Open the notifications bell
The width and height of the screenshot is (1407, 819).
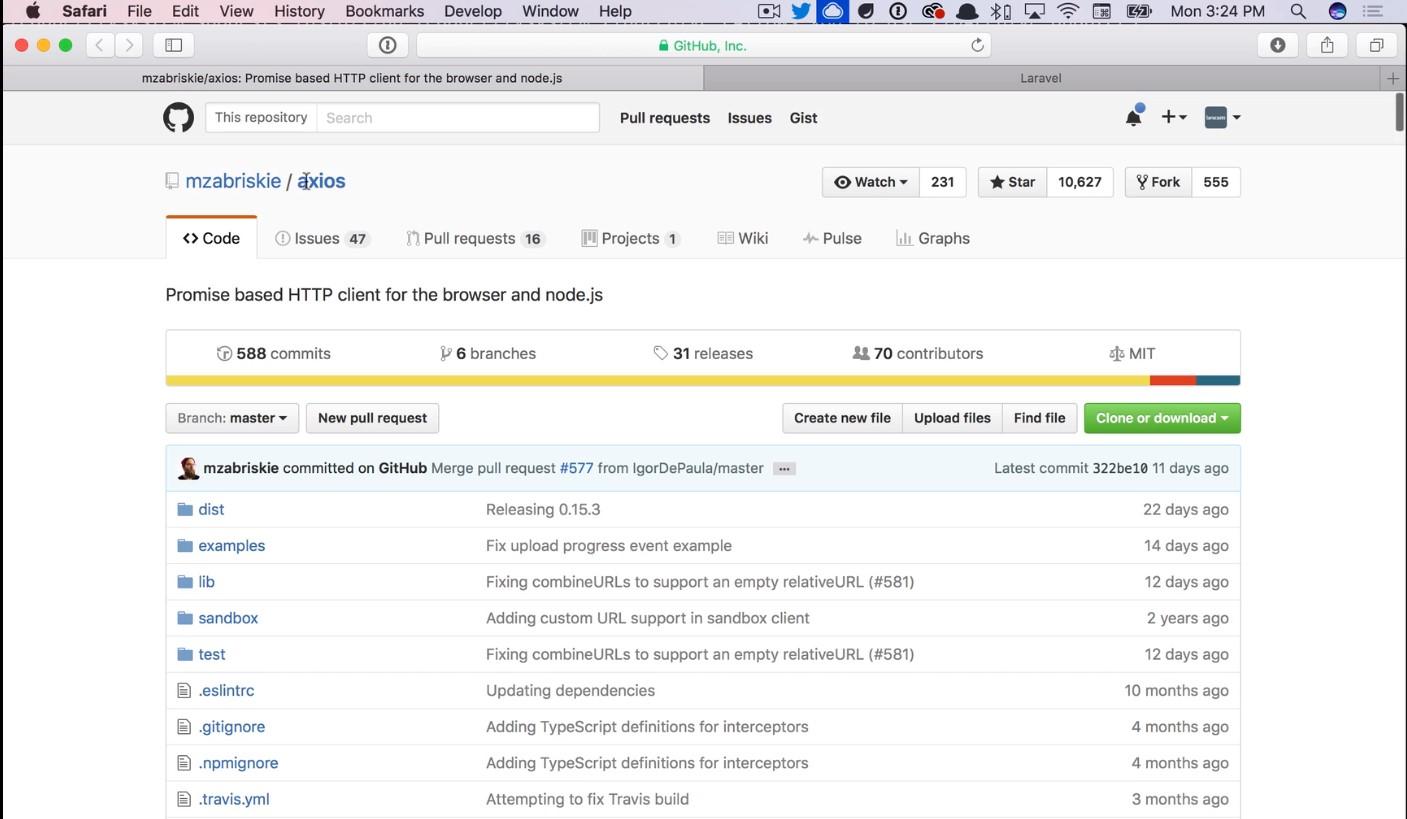click(x=1133, y=118)
